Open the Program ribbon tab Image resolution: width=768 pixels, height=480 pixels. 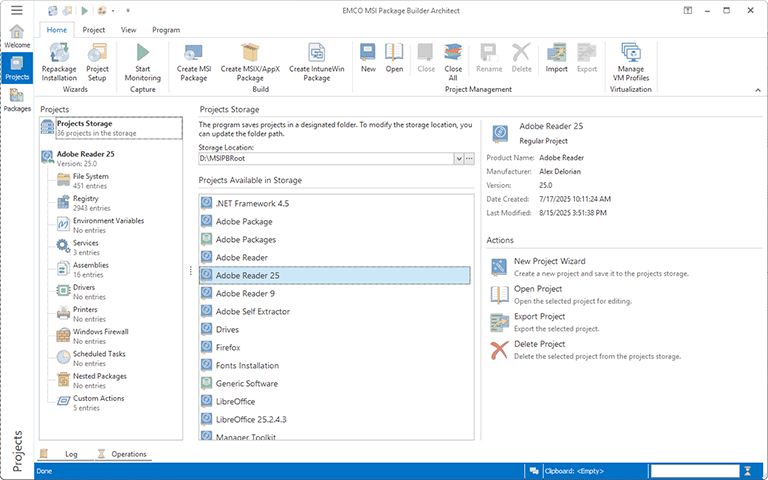point(166,30)
